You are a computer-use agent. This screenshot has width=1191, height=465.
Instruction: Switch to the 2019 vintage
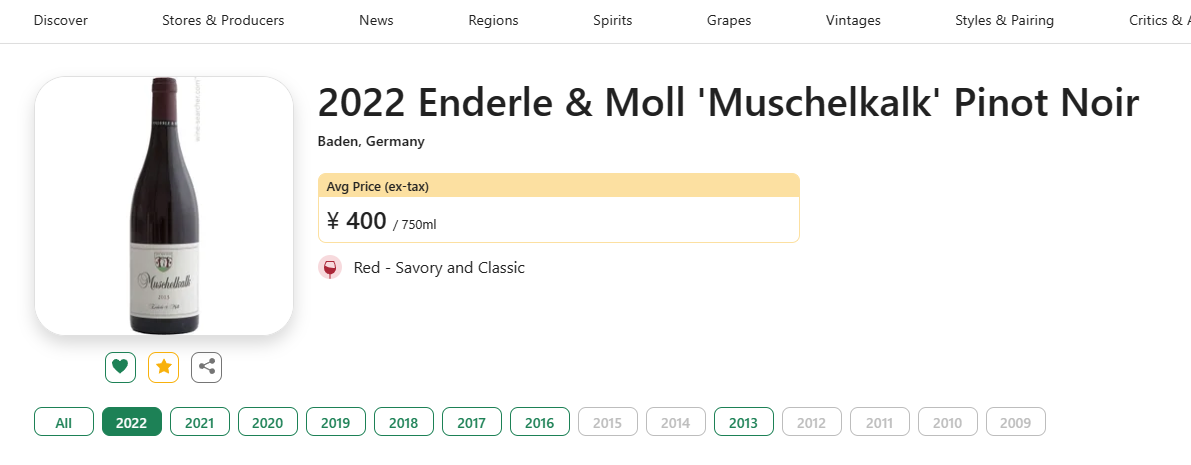coord(336,422)
